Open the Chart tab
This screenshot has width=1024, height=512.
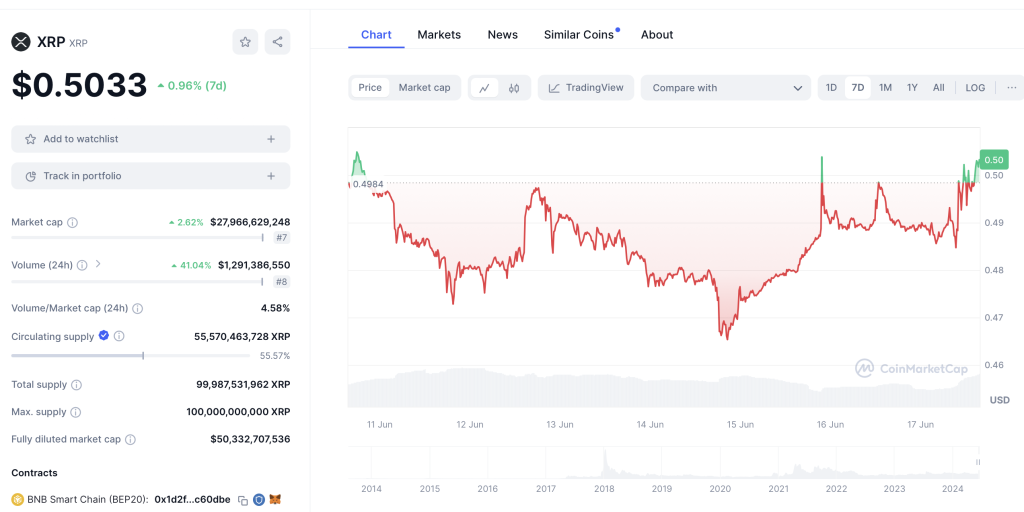click(376, 35)
